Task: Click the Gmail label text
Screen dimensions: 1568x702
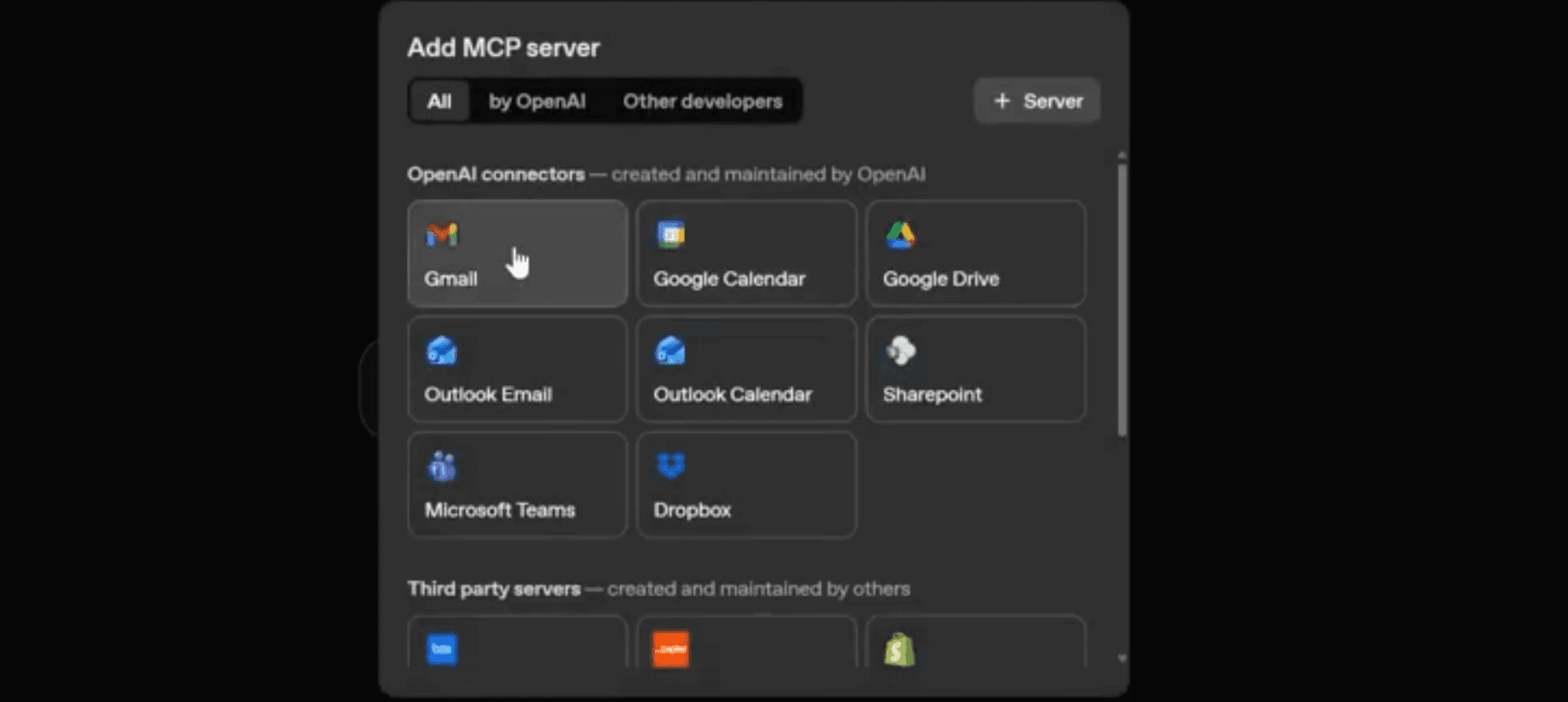Action: tap(451, 279)
